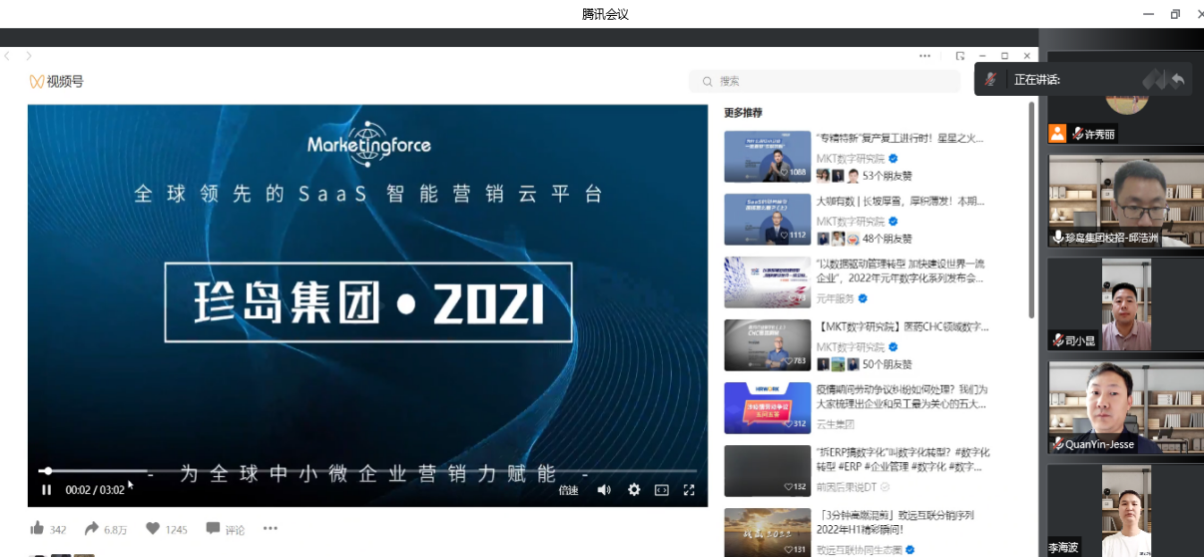Click the reply arrow icon in the speaking bar
1204x557 pixels.
1179,79
